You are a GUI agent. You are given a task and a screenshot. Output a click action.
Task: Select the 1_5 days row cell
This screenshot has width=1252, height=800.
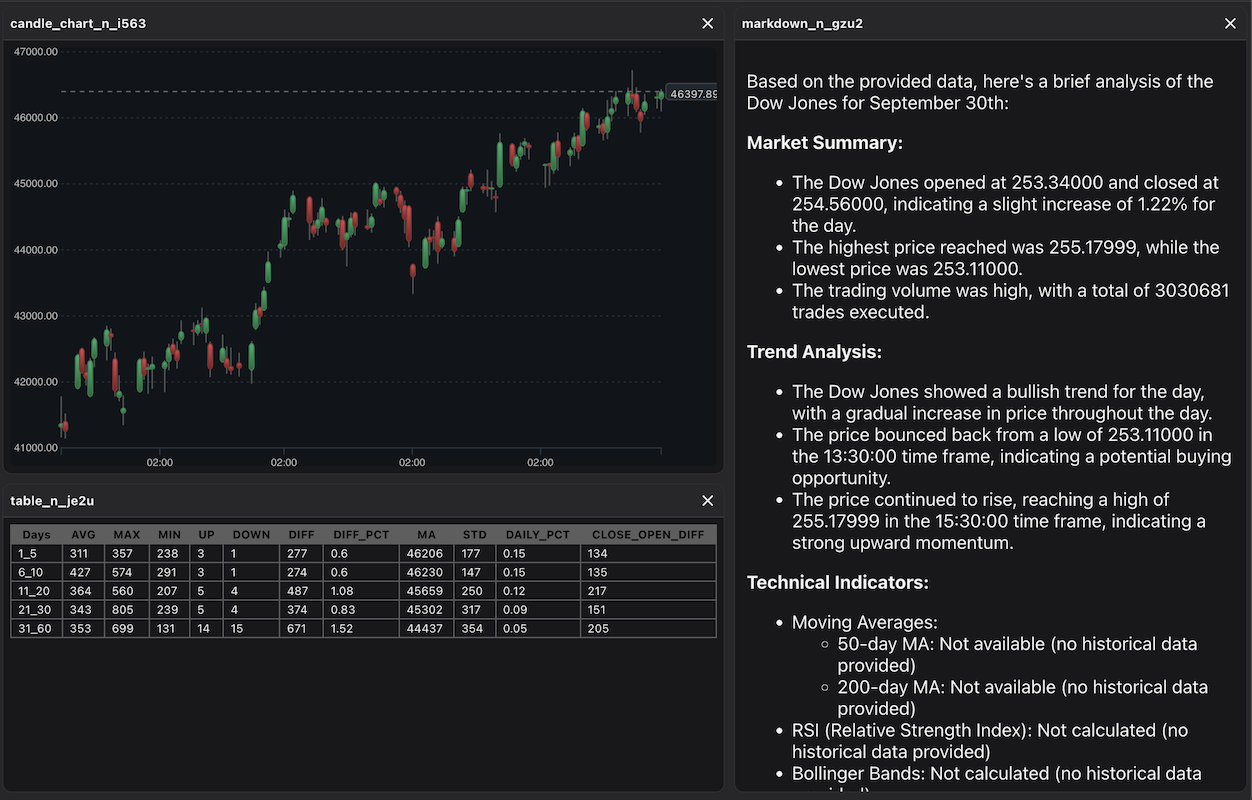click(x=36, y=553)
